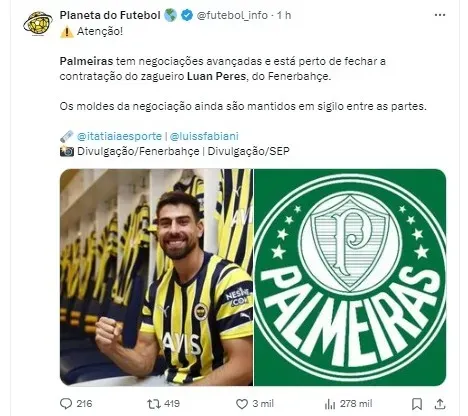
Task: Open the tweet timestamp 1 h
Action: 284,15
